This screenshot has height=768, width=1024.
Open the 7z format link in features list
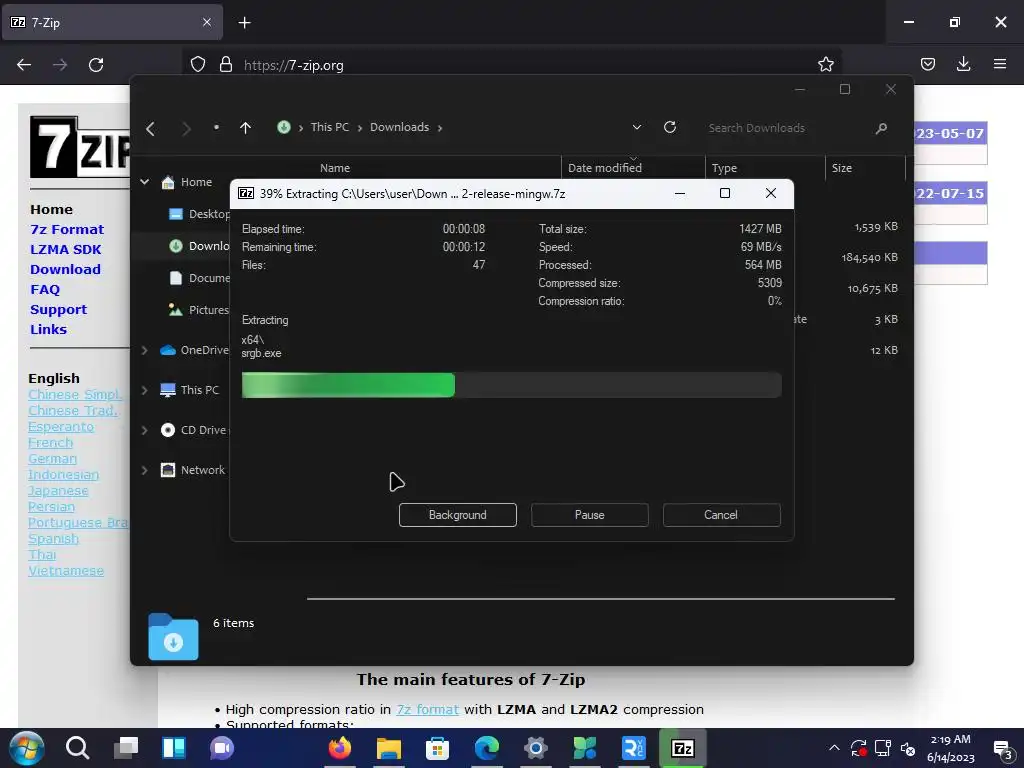[427, 709]
